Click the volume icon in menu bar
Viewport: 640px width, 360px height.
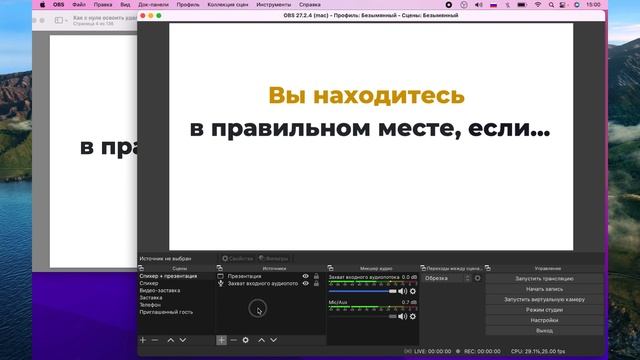tap(479, 5)
